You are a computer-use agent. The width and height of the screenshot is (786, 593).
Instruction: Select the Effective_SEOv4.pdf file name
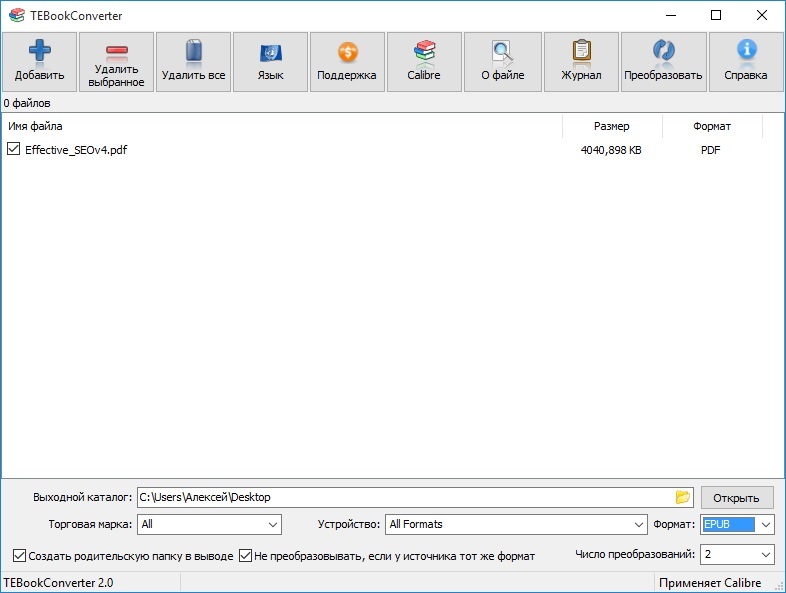76,150
